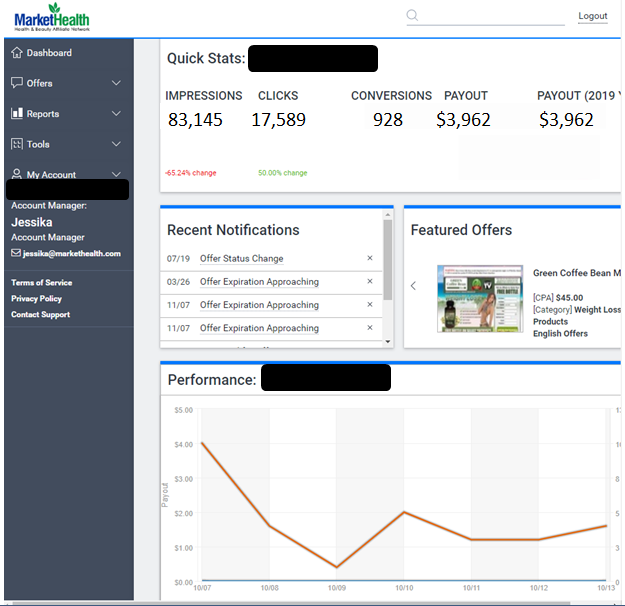Expand the Offers sidebar menu chevron
The width and height of the screenshot is (625, 606).
pyautogui.click(x=116, y=83)
